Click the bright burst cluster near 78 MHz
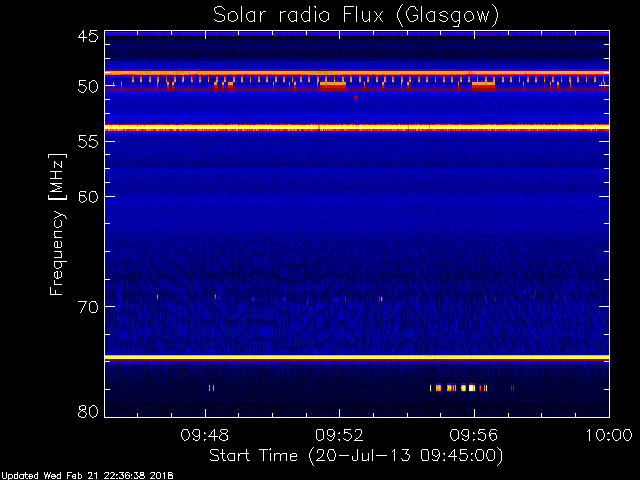The image size is (640, 480). tap(458, 388)
